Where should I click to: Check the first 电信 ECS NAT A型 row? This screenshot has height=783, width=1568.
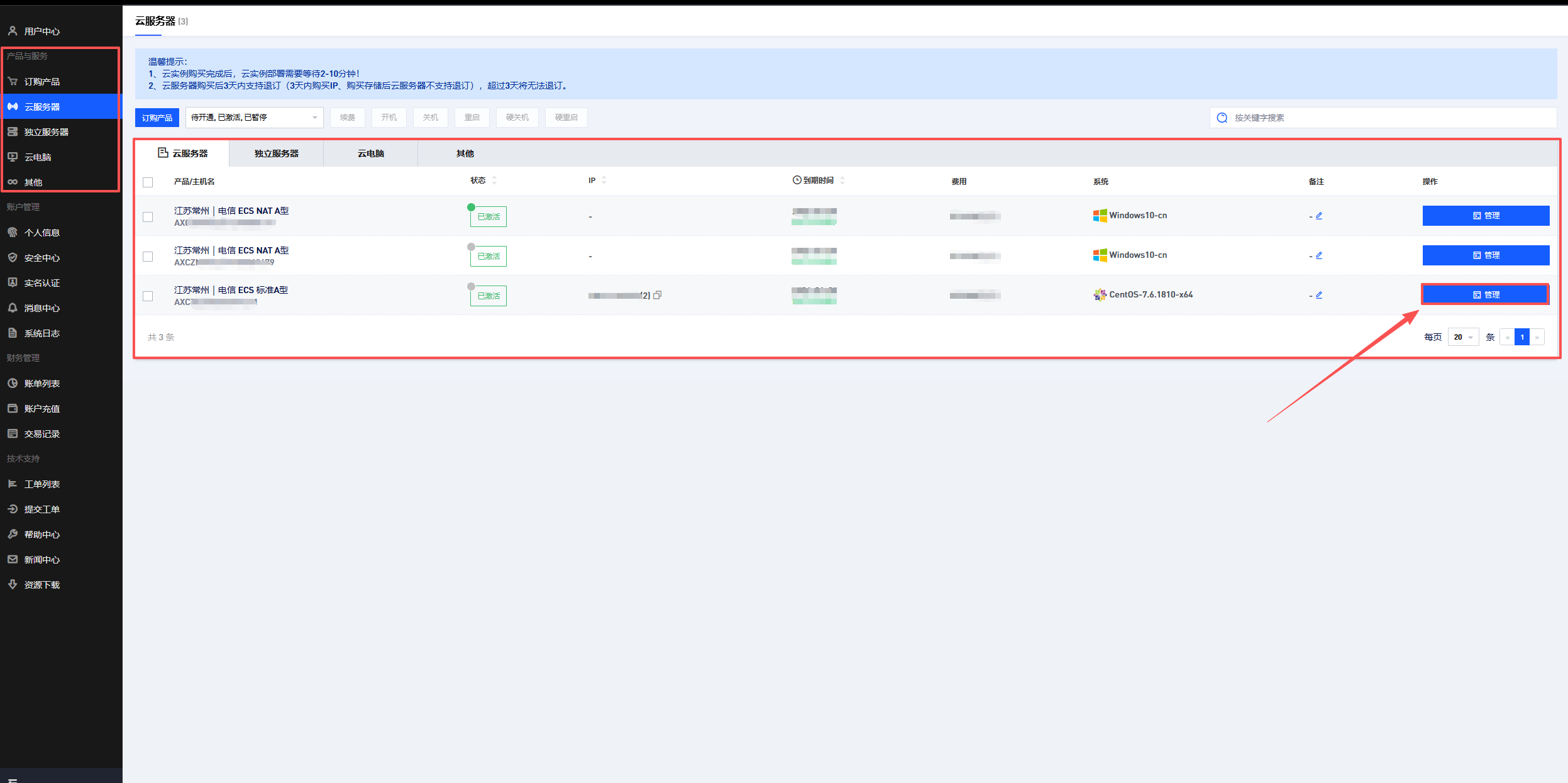[148, 217]
